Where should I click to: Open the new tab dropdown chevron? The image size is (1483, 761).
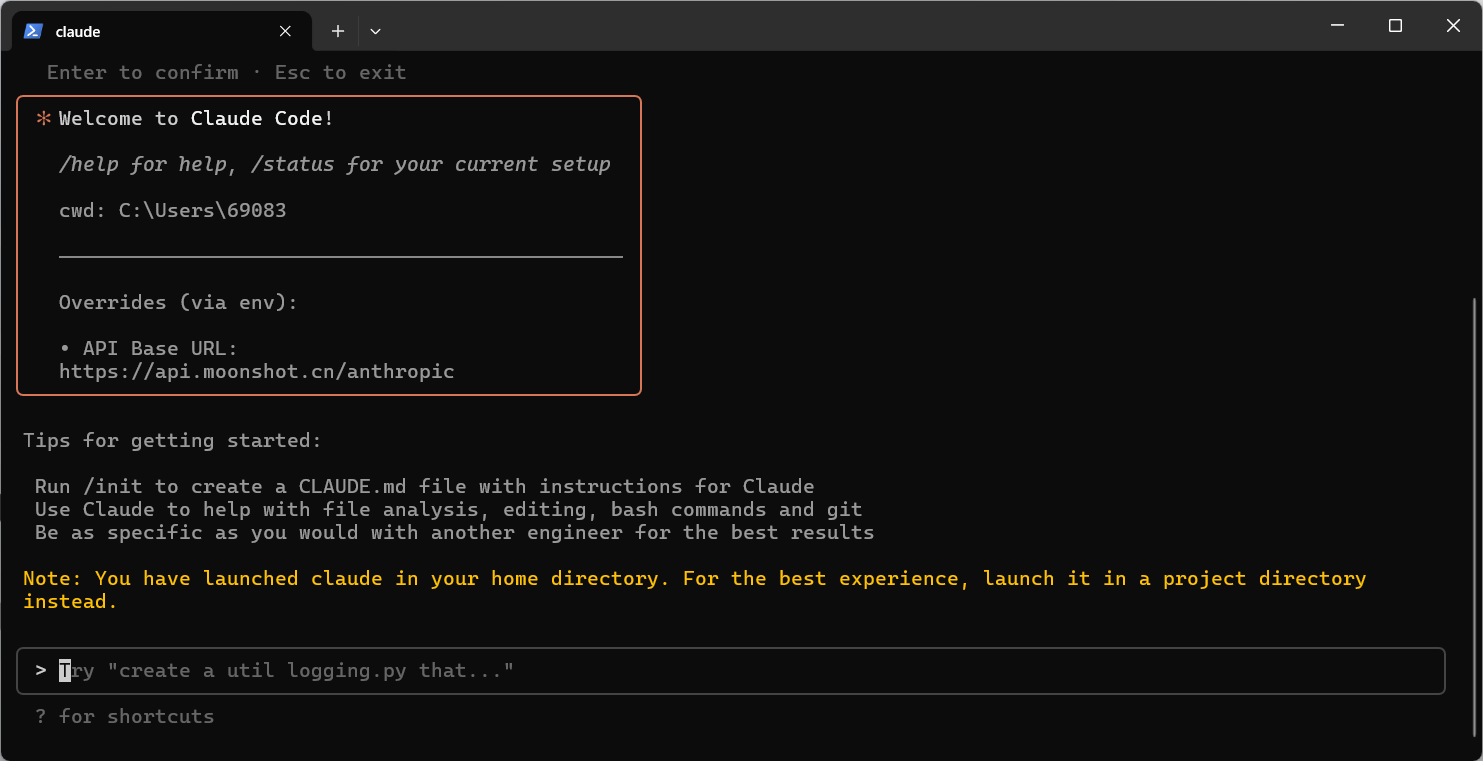tap(375, 31)
